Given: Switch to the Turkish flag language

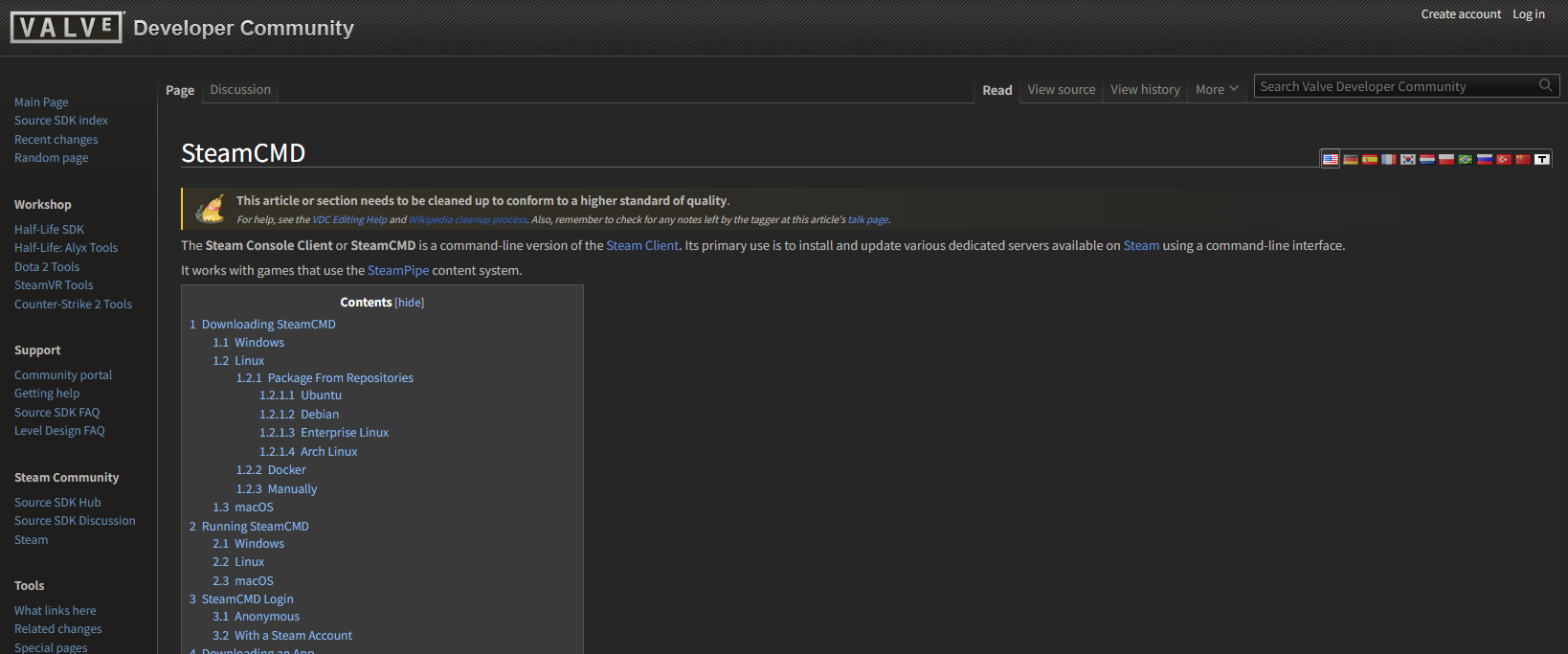Looking at the screenshot, I should (1504, 159).
